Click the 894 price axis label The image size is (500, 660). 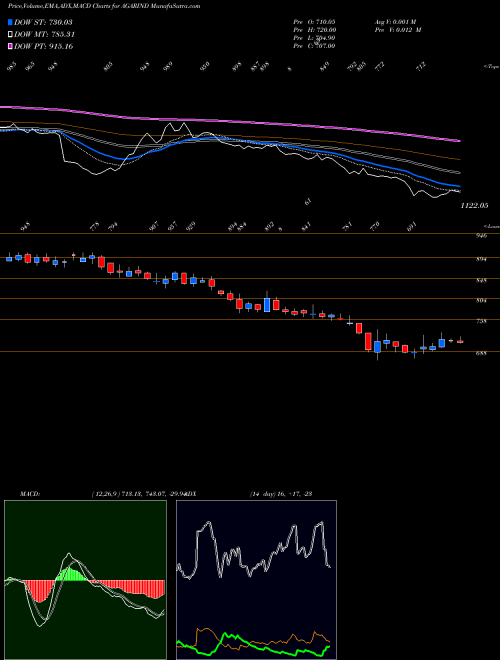click(x=481, y=260)
